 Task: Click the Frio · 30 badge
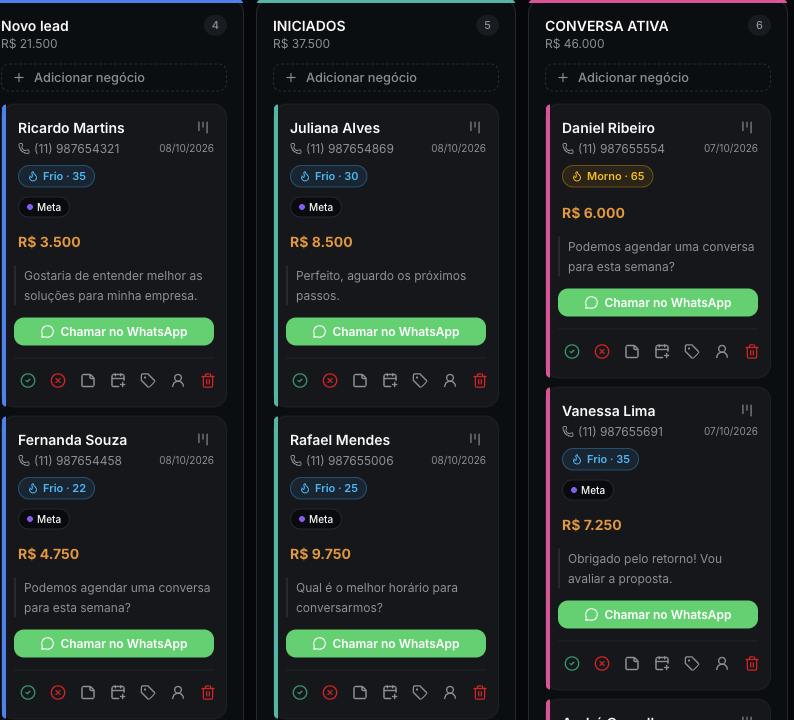[329, 176]
